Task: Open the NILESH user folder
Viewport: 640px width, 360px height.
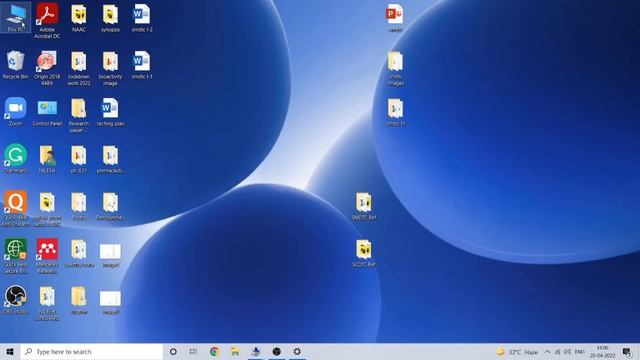Action: (x=47, y=159)
